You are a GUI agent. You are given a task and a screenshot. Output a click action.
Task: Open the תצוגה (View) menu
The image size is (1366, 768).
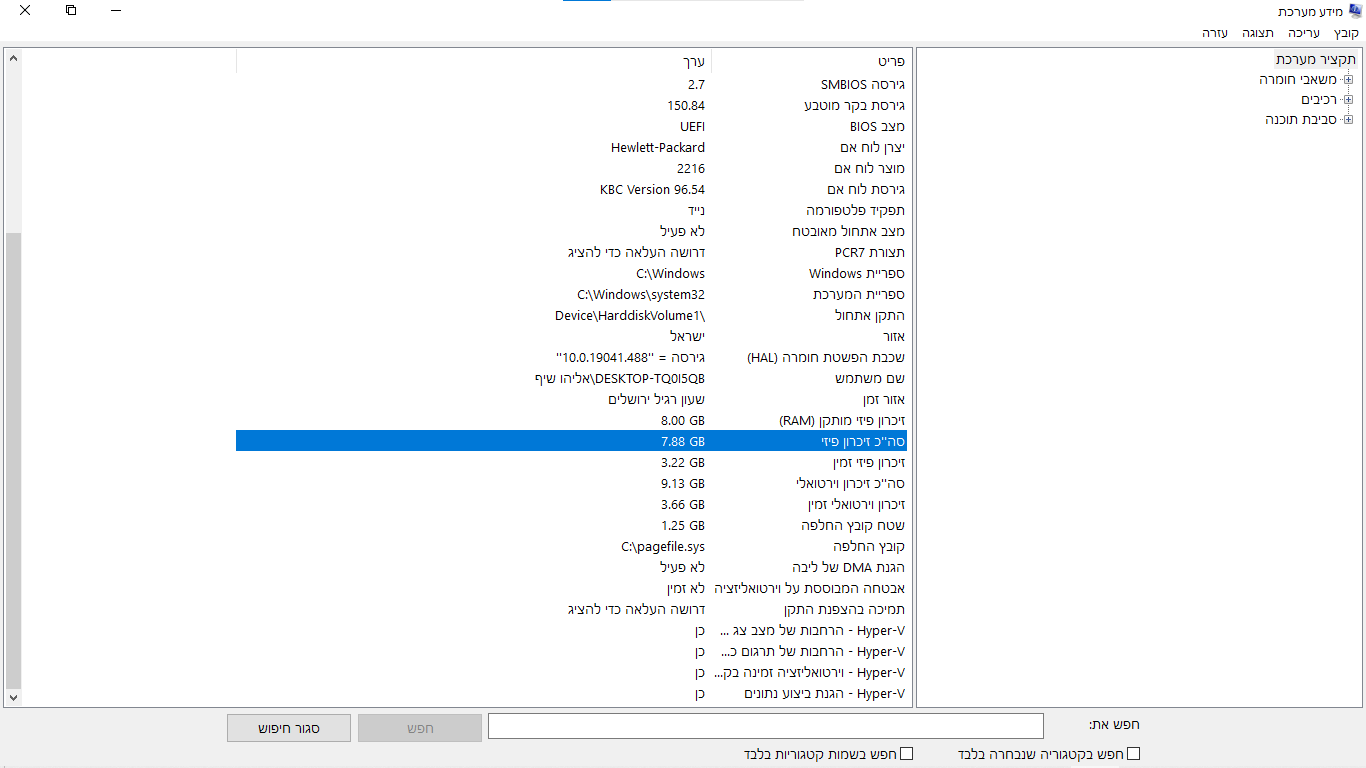pyautogui.click(x=1258, y=33)
